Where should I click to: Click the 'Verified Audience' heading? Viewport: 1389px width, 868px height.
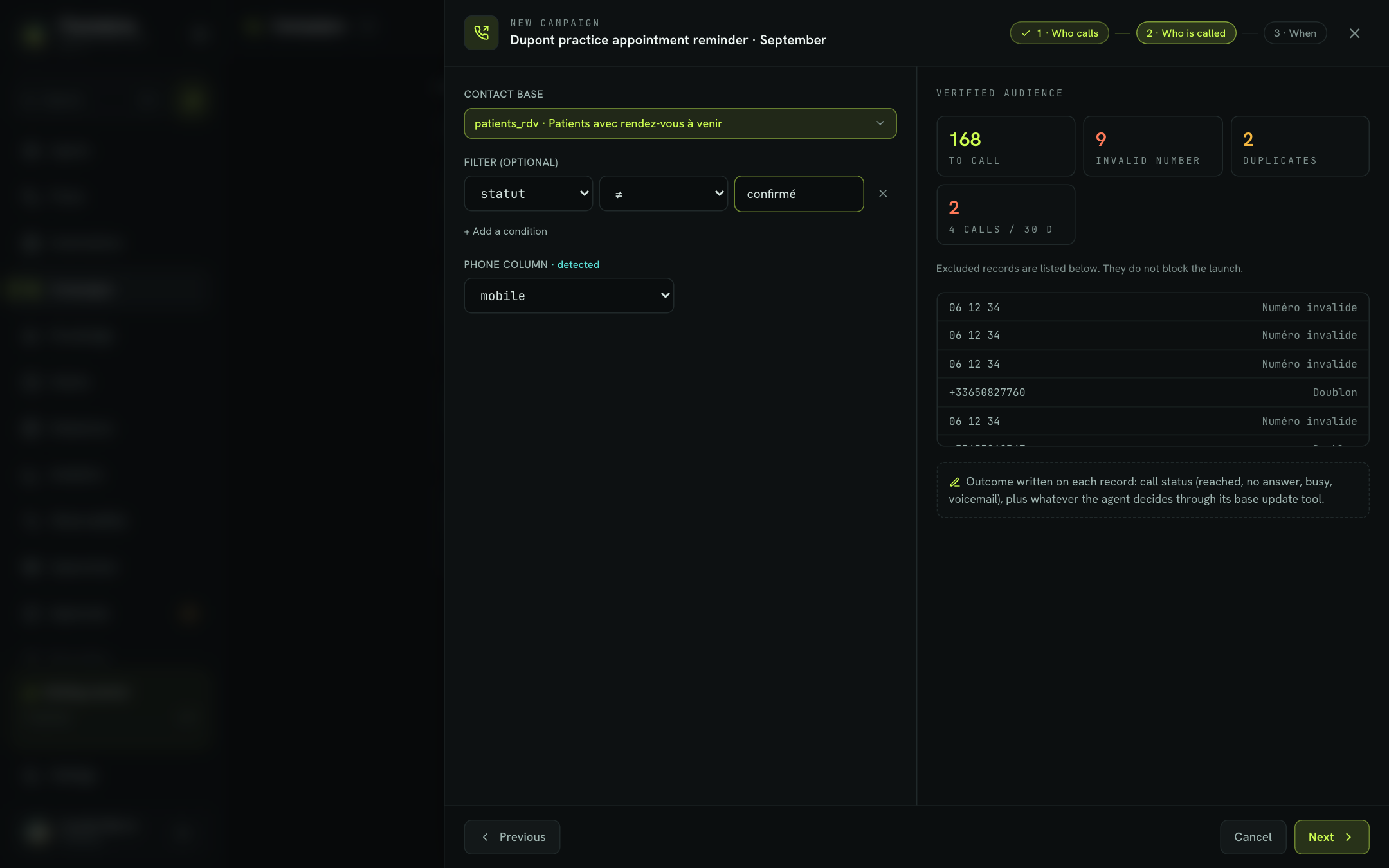coord(999,93)
